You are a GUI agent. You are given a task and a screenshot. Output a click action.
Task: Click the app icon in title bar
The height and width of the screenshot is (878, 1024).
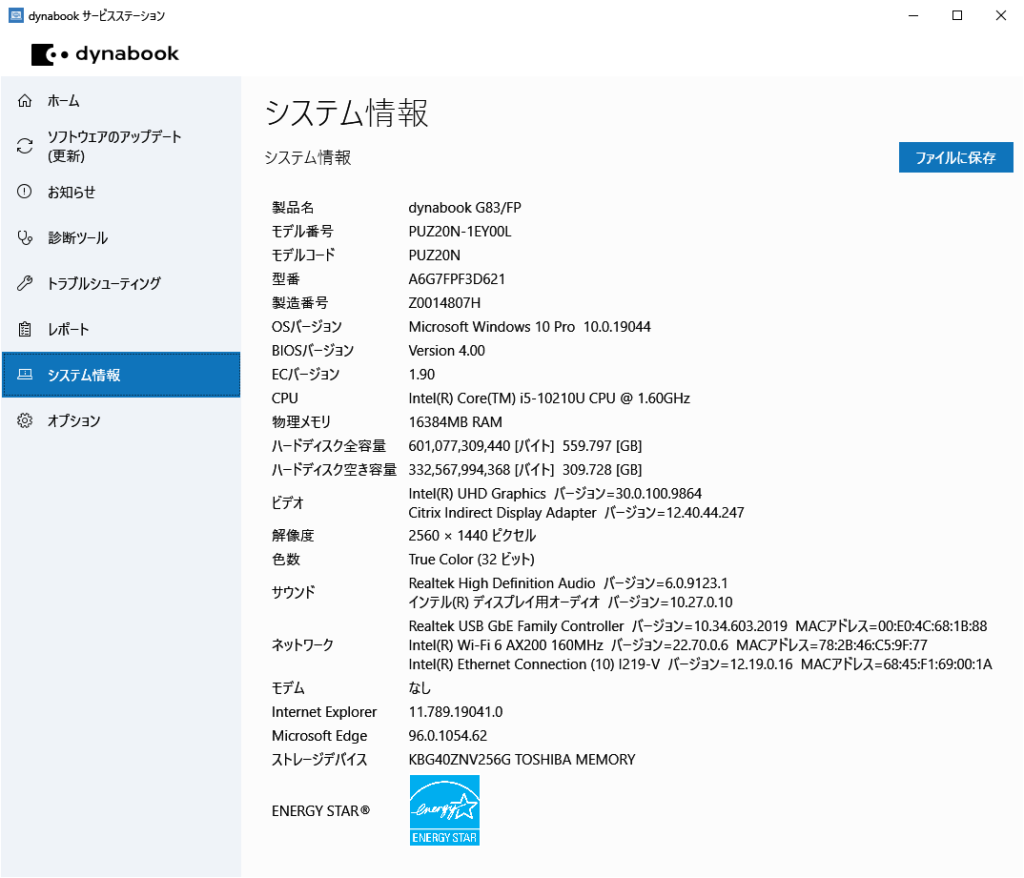(x=16, y=15)
